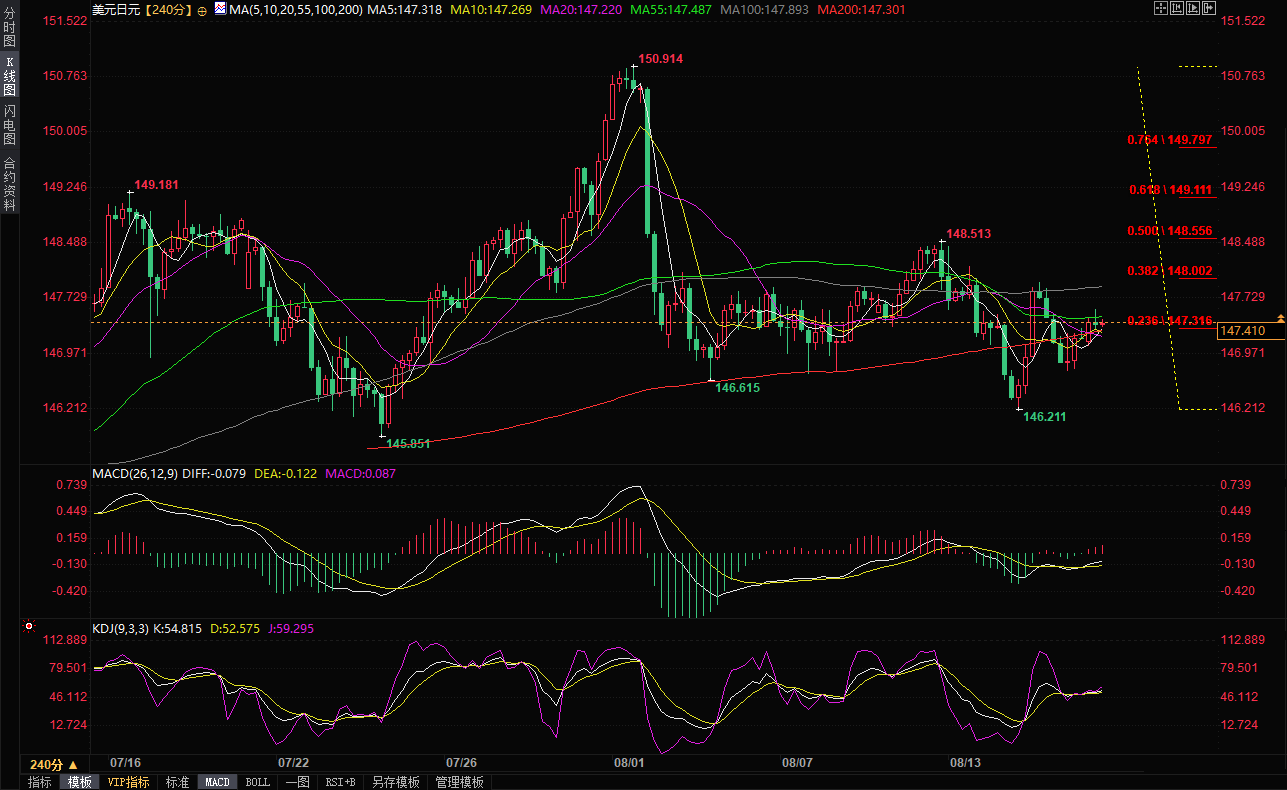Apply the 标准 template
The height and width of the screenshot is (790, 1287).
pyautogui.click(x=177, y=782)
